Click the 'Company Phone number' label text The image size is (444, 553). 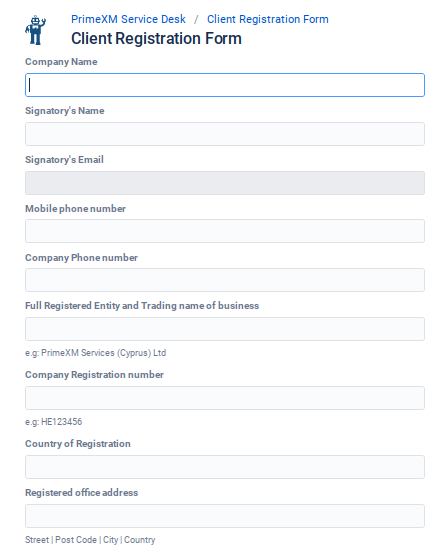[x=81, y=258]
